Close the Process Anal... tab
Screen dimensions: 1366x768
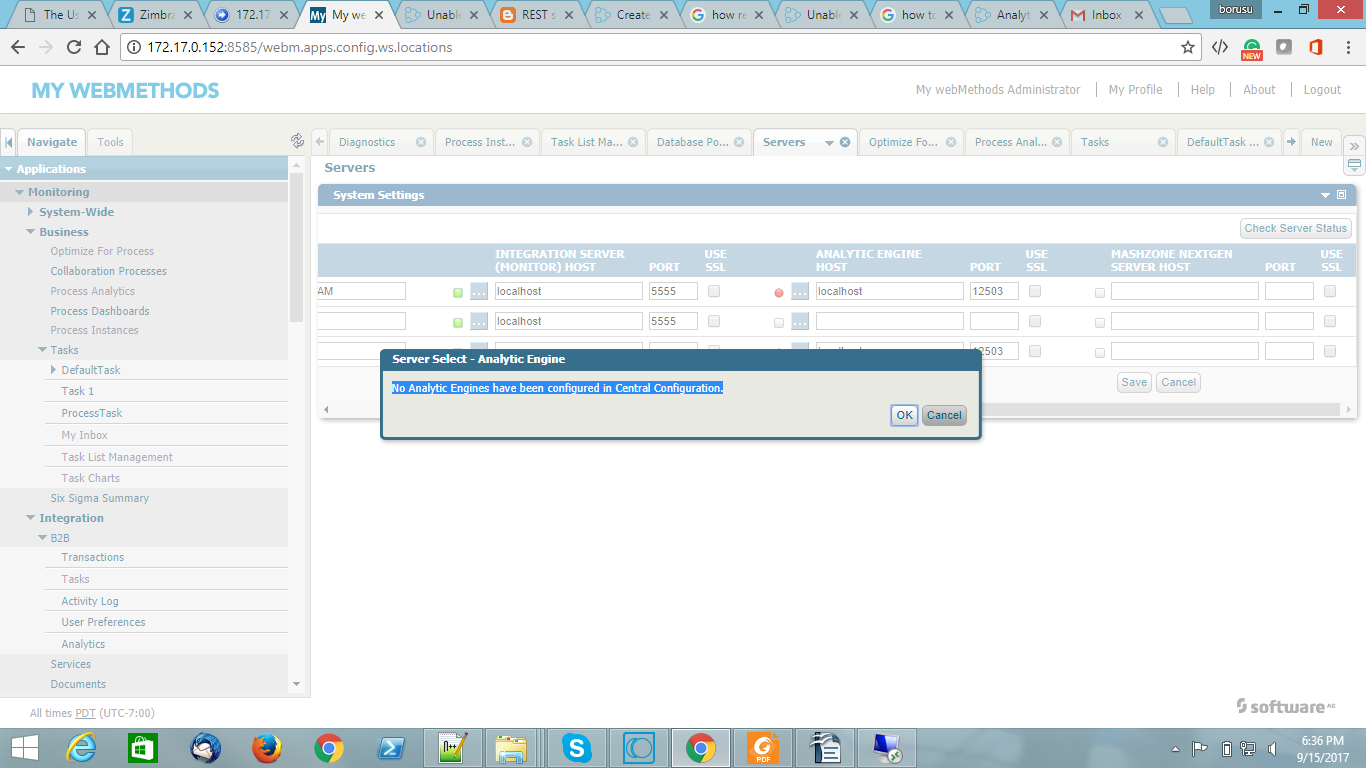tap(1059, 142)
